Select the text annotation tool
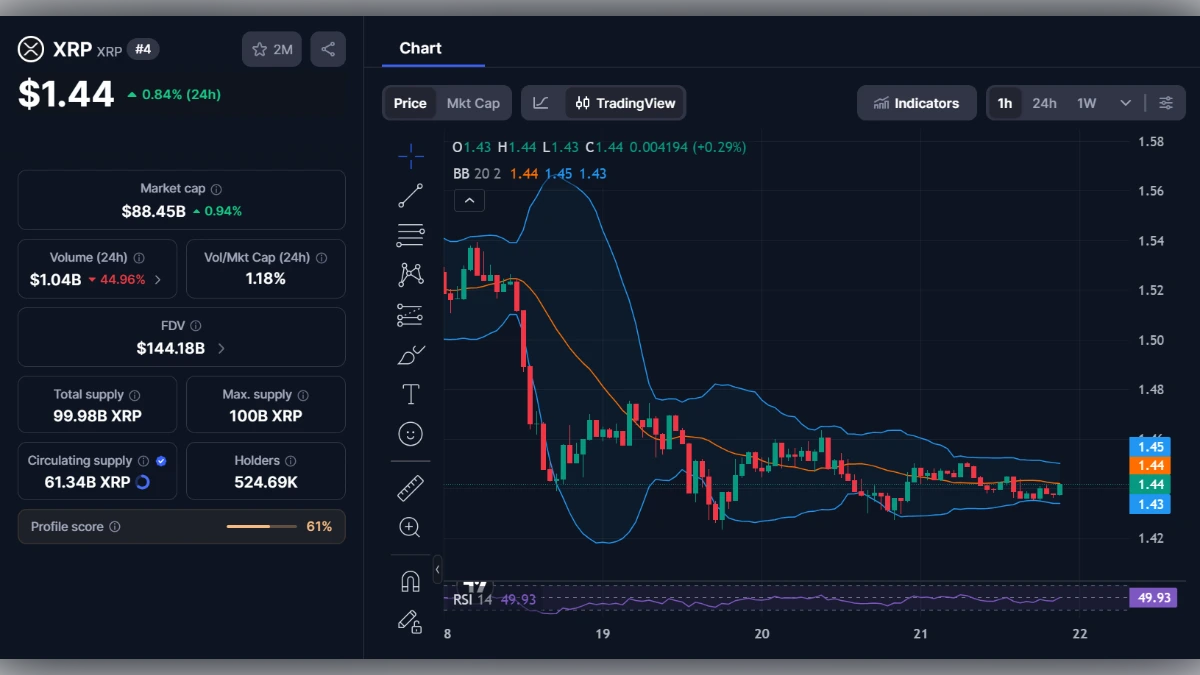1200x675 pixels. (x=410, y=394)
